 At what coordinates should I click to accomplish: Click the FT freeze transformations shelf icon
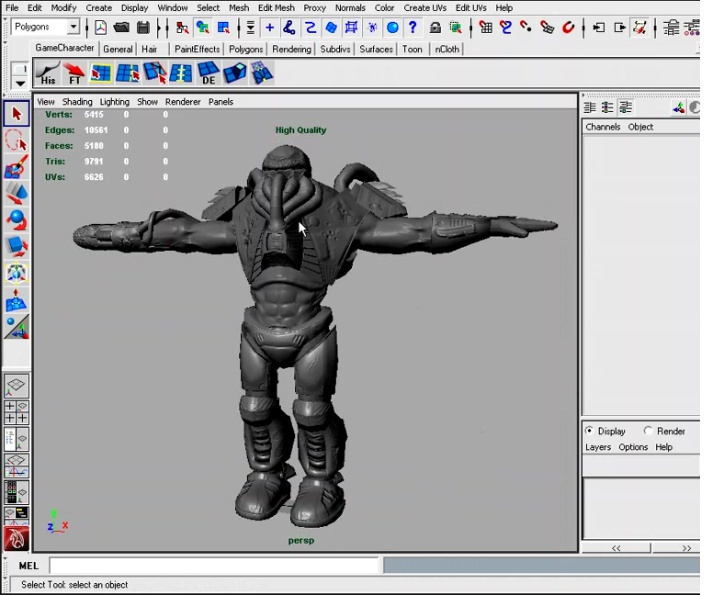point(74,73)
